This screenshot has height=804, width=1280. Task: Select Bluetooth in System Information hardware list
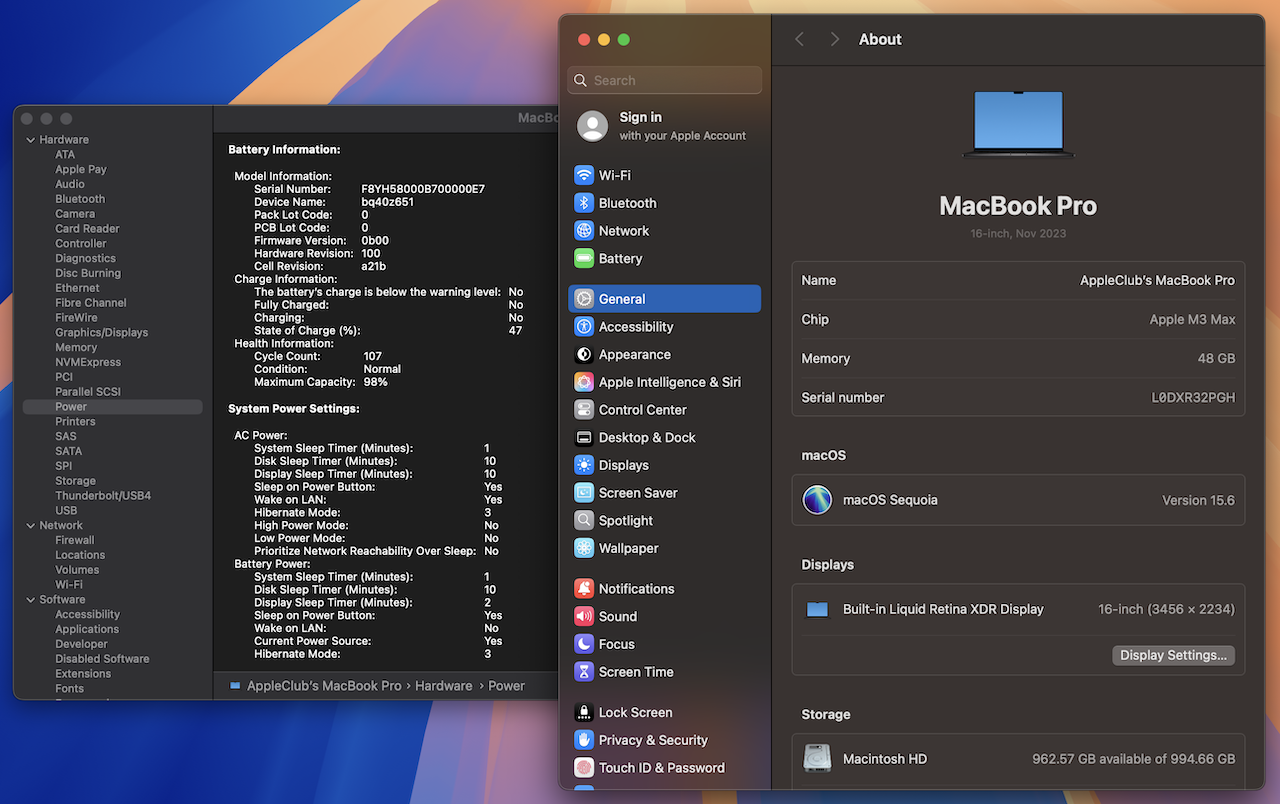pyautogui.click(x=80, y=199)
